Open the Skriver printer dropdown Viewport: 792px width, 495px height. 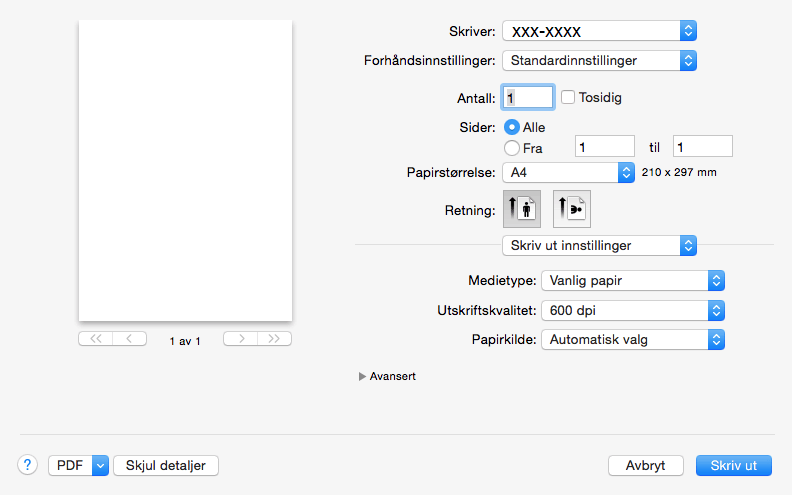599,31
